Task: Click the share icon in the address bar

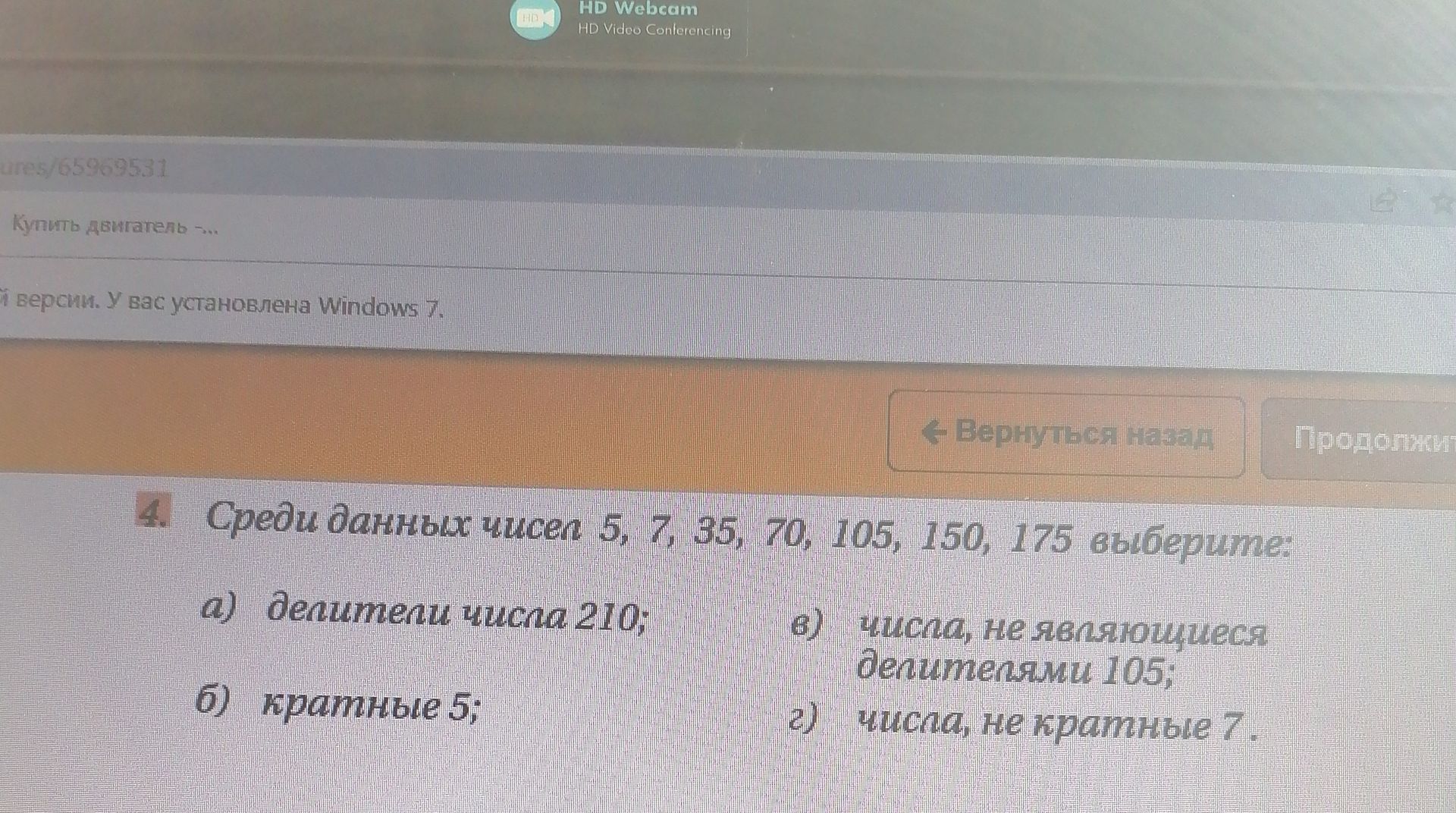Action: (1383, 201)
